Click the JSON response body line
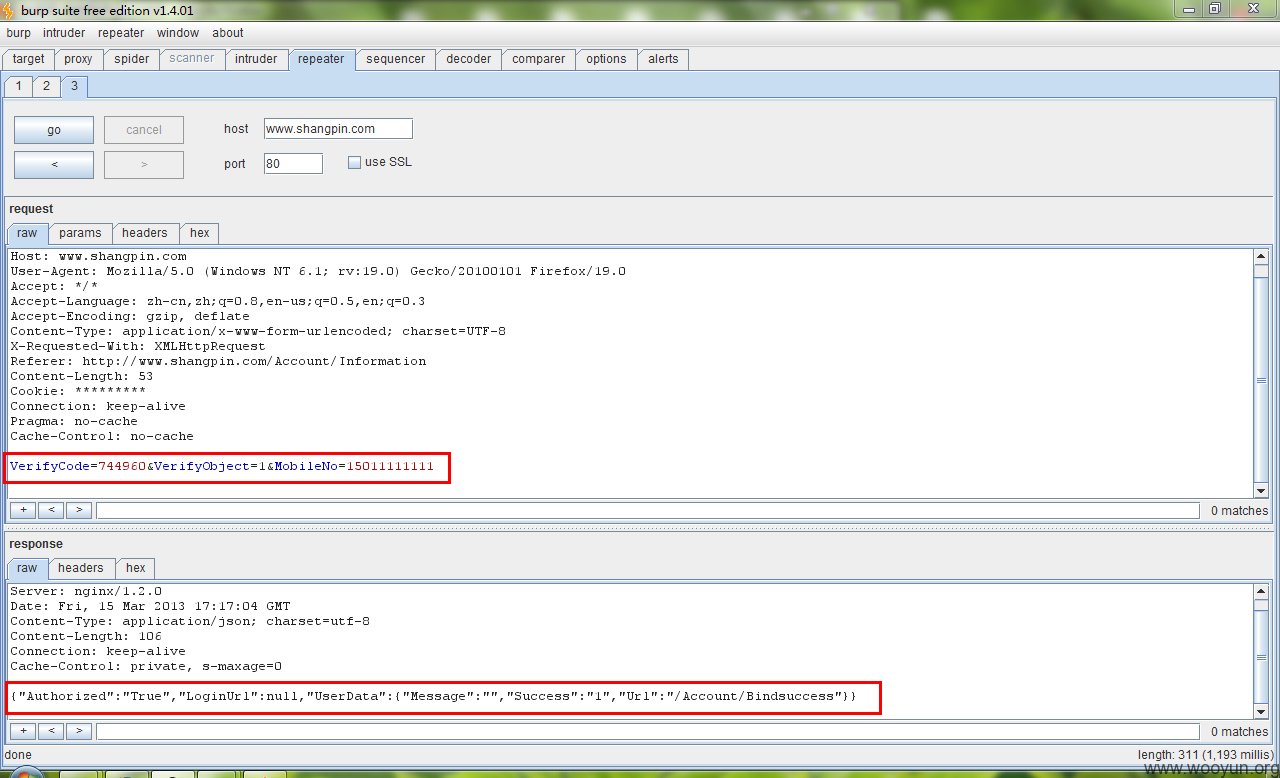The height and width of the screenshot is (778, 1280). pyautogui.click(x=433, y=696)
